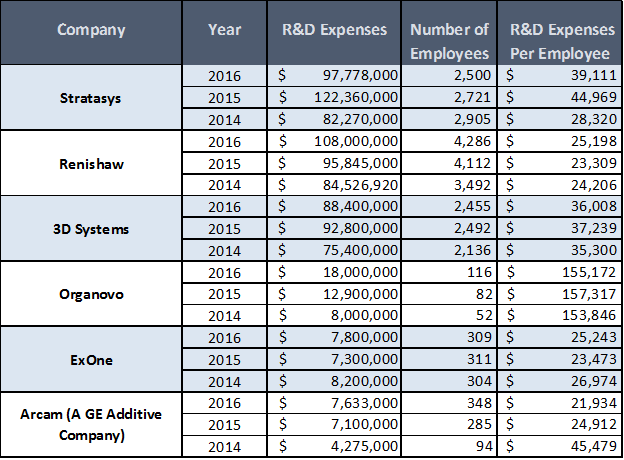Image resolution: width=624 pixels, height=460 pixels.
Task: Select Organovo expenses 8,000,000
Action: [x=334, y=315]
